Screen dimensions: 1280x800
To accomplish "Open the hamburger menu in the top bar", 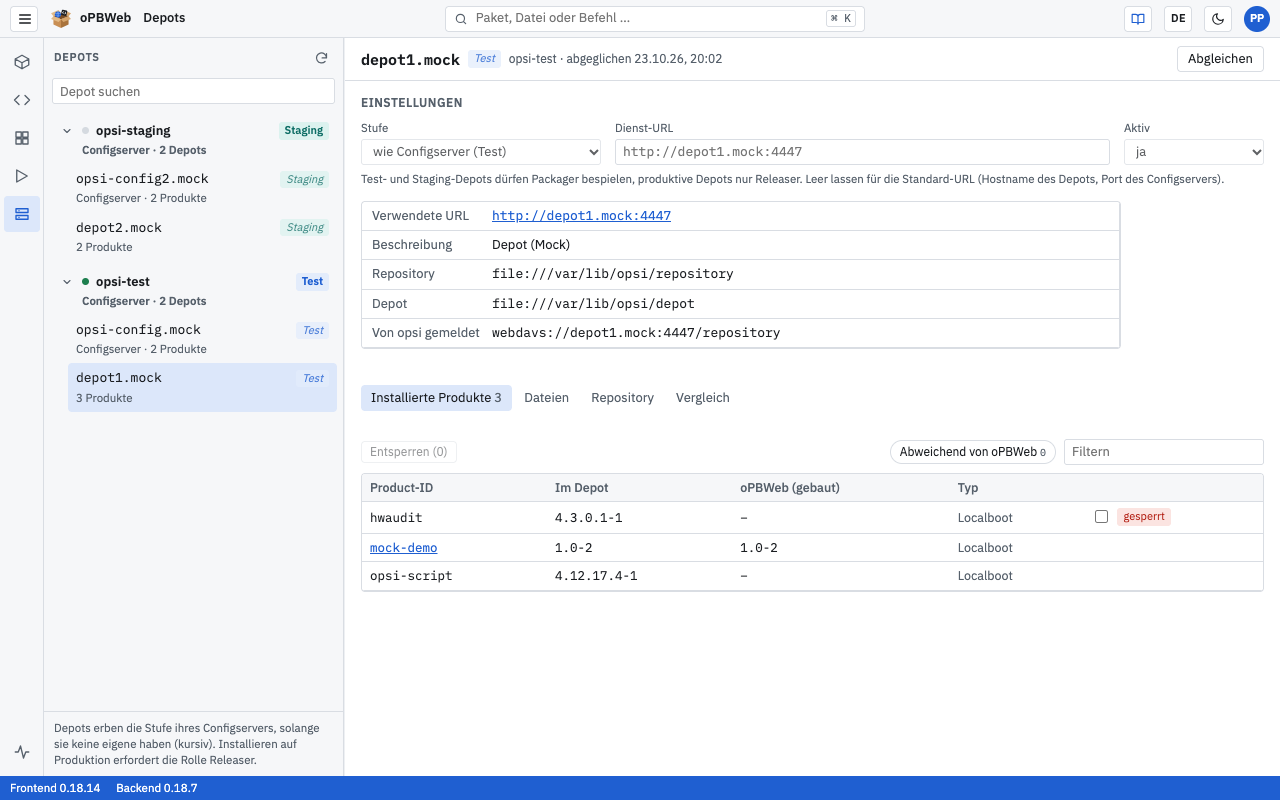I will (x=25, y=18).
